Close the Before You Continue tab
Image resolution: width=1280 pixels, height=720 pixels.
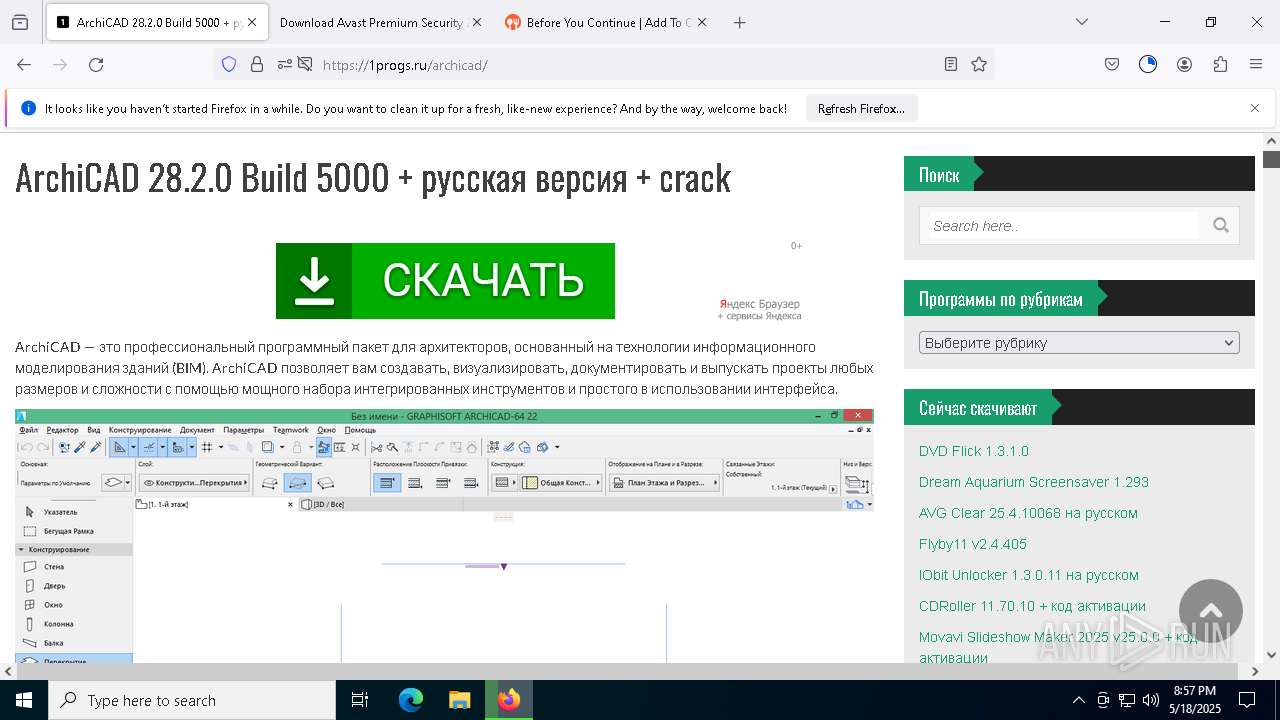coord(701,22)
